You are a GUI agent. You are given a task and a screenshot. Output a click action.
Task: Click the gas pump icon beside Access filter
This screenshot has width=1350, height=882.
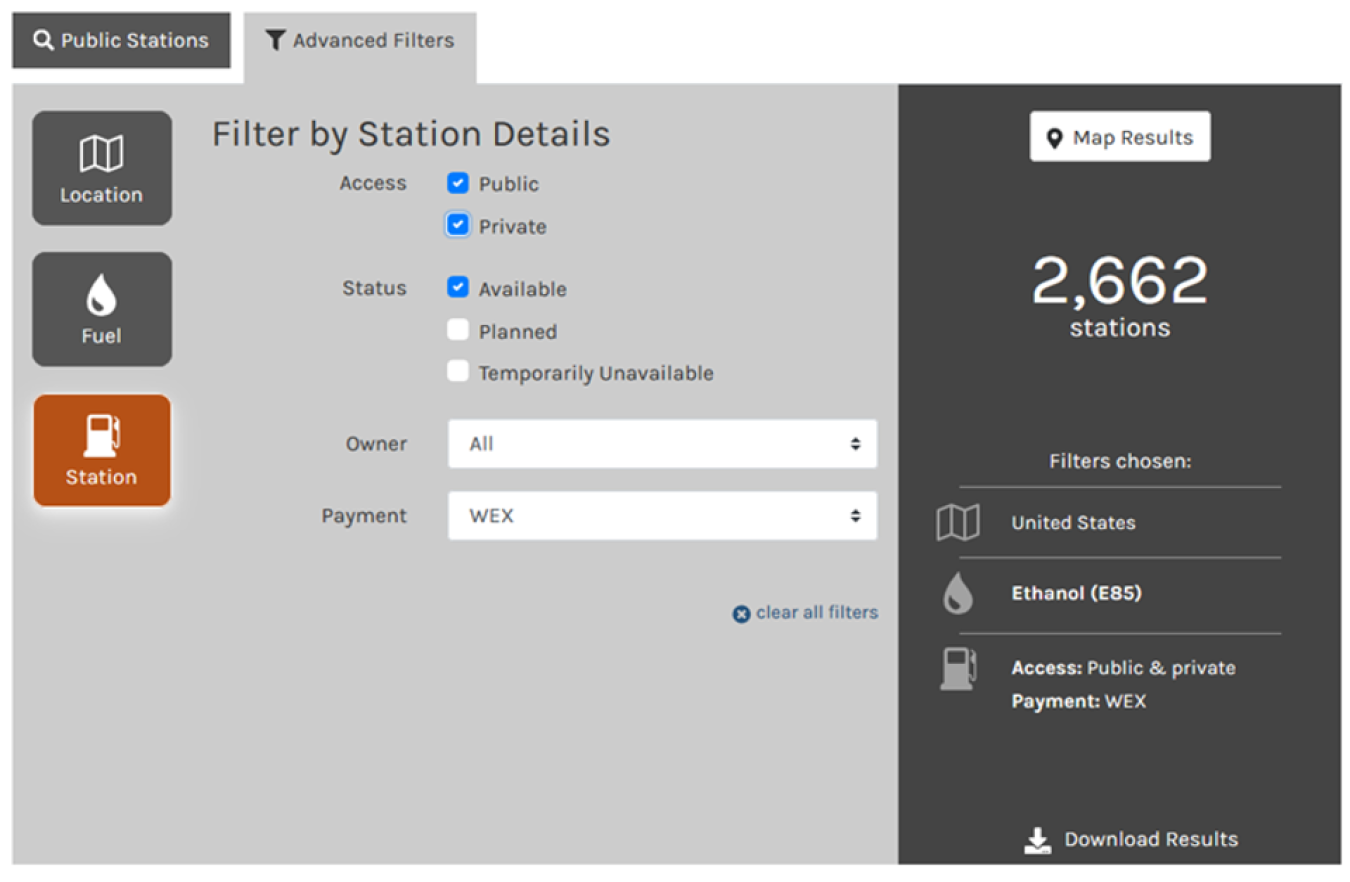[x=957, y=668]
